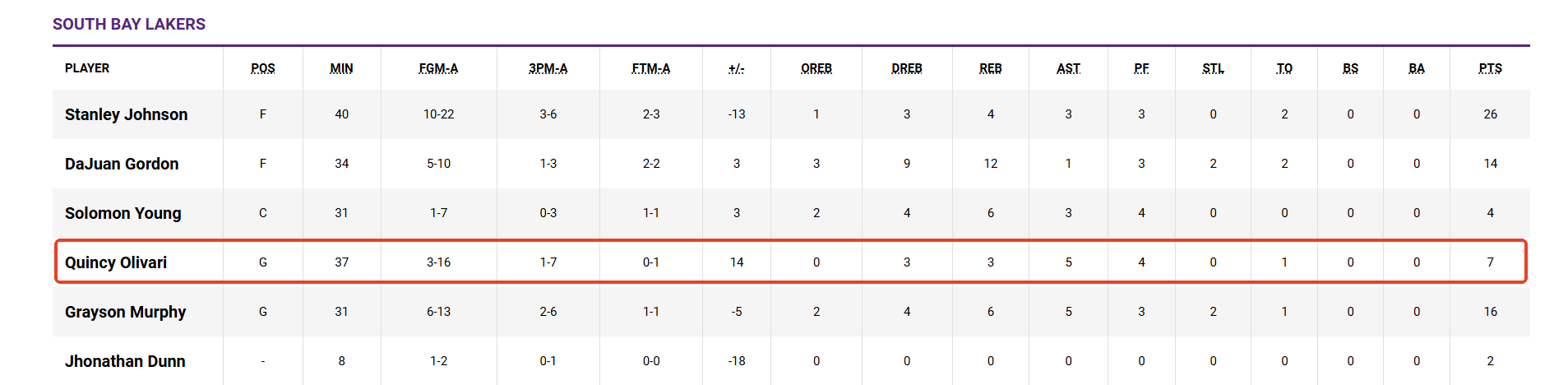Click the +/- column header
The height and width of the screenshot is (385, 1568).
point(736,68)
